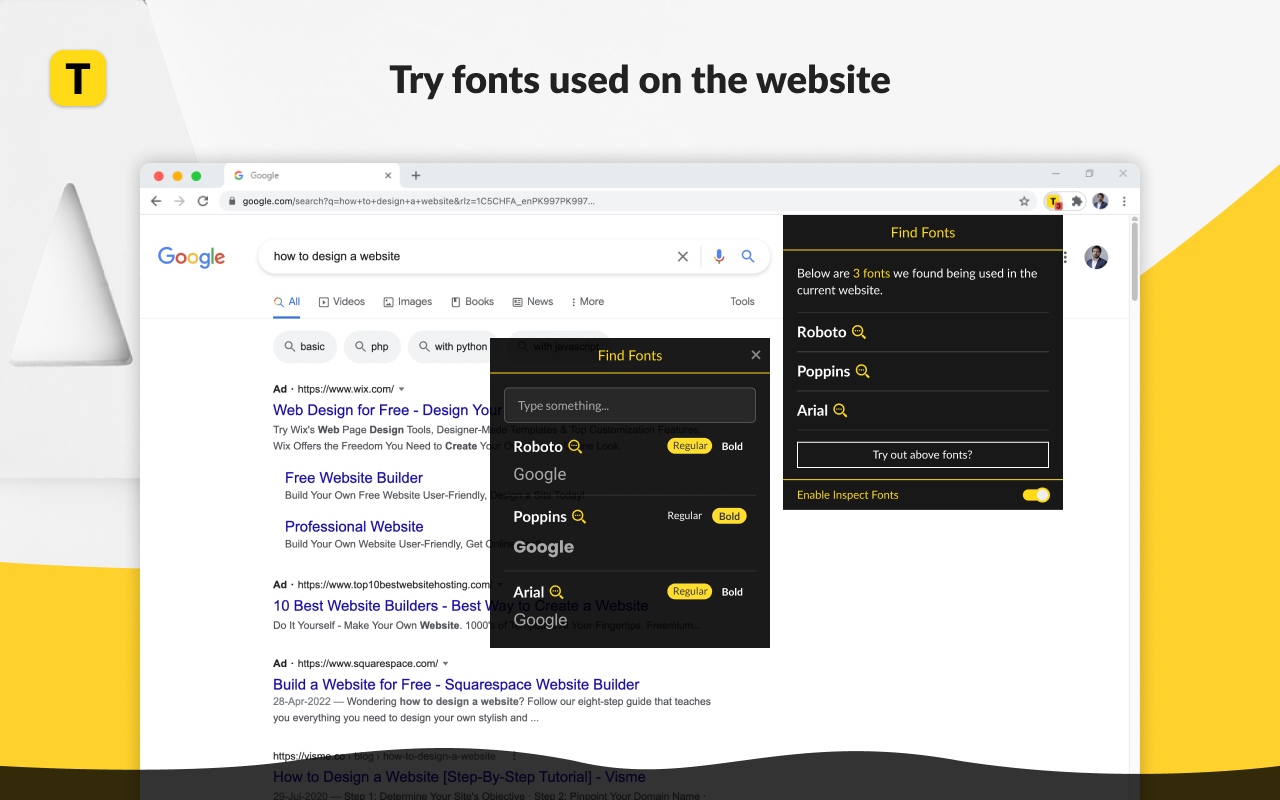Expand the wix.com ad dropdown arrow
1280x800 pixels.
coord(402,389)
